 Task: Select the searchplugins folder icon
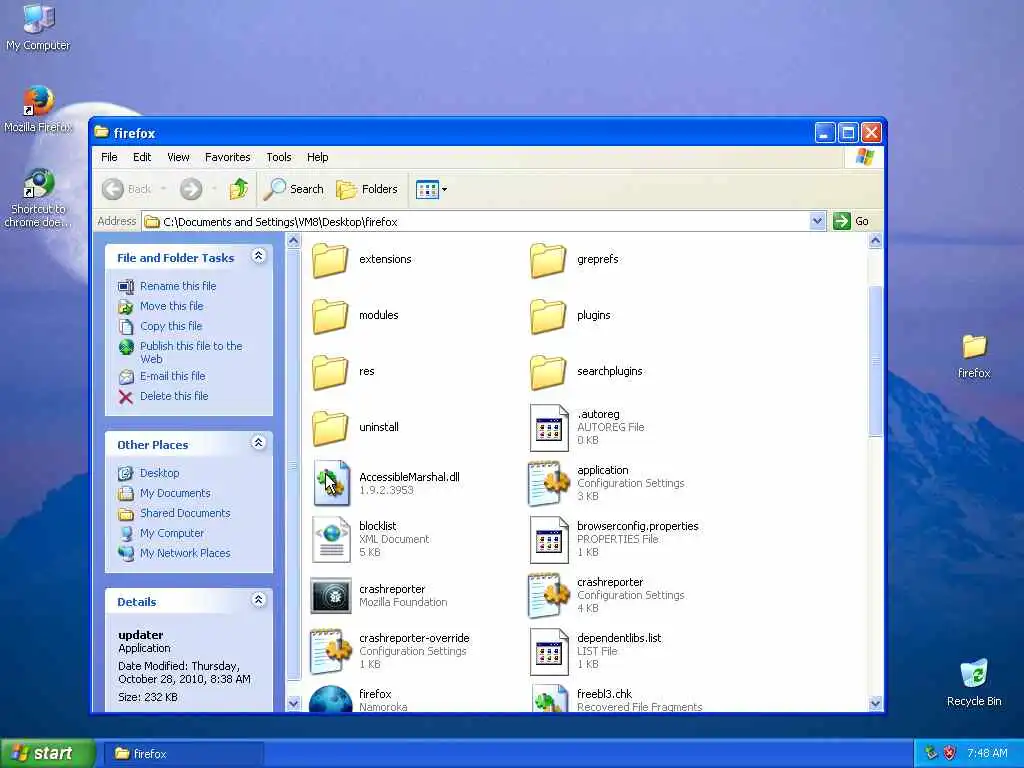pyautogui.click(x=547, y=372)
